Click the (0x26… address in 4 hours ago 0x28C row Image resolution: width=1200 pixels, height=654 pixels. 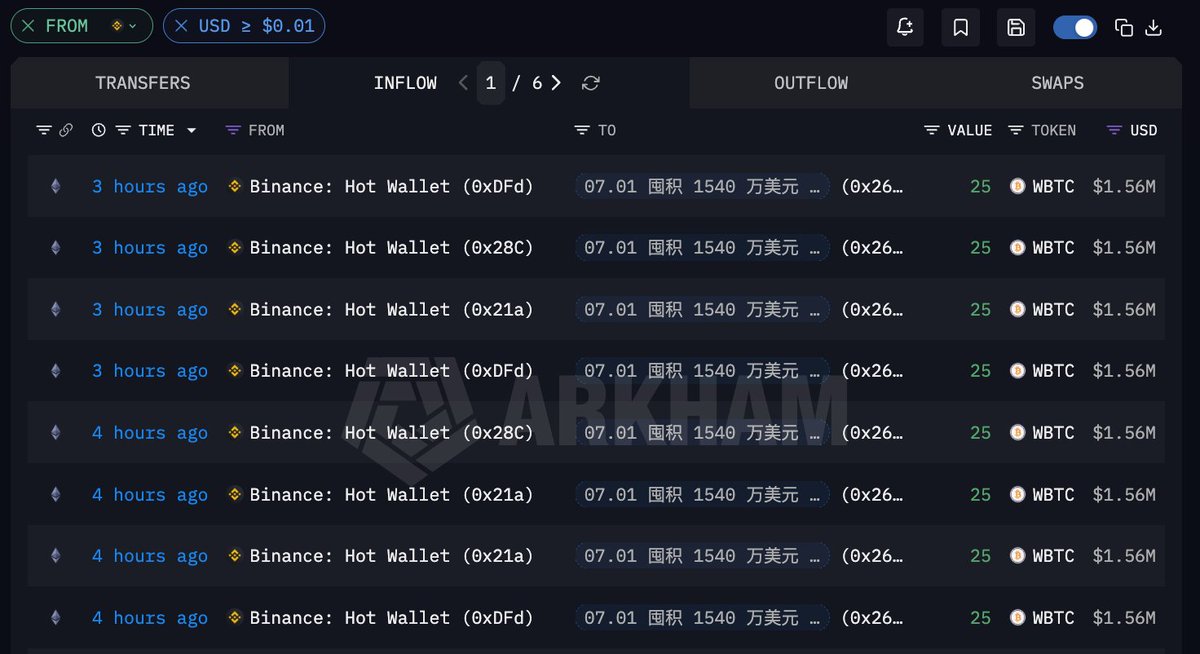[x=872, y=433]
